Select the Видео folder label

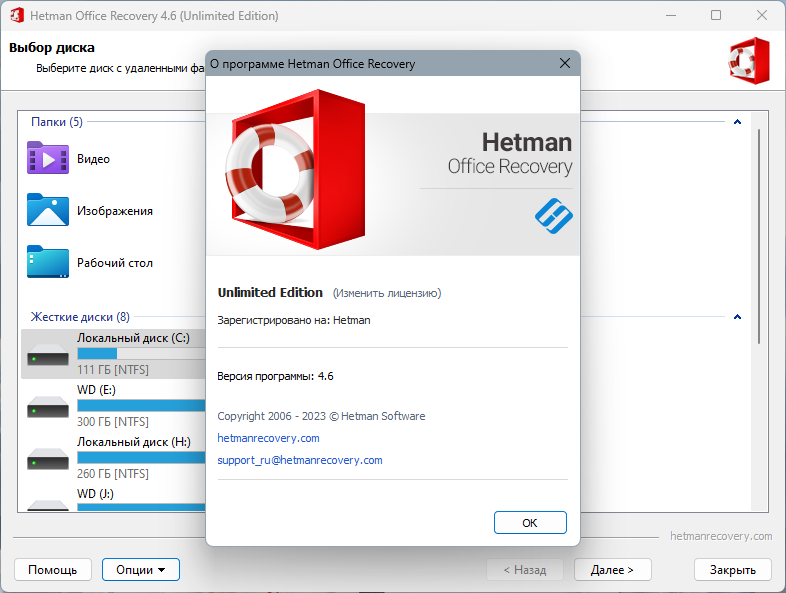tap(93, 159)
